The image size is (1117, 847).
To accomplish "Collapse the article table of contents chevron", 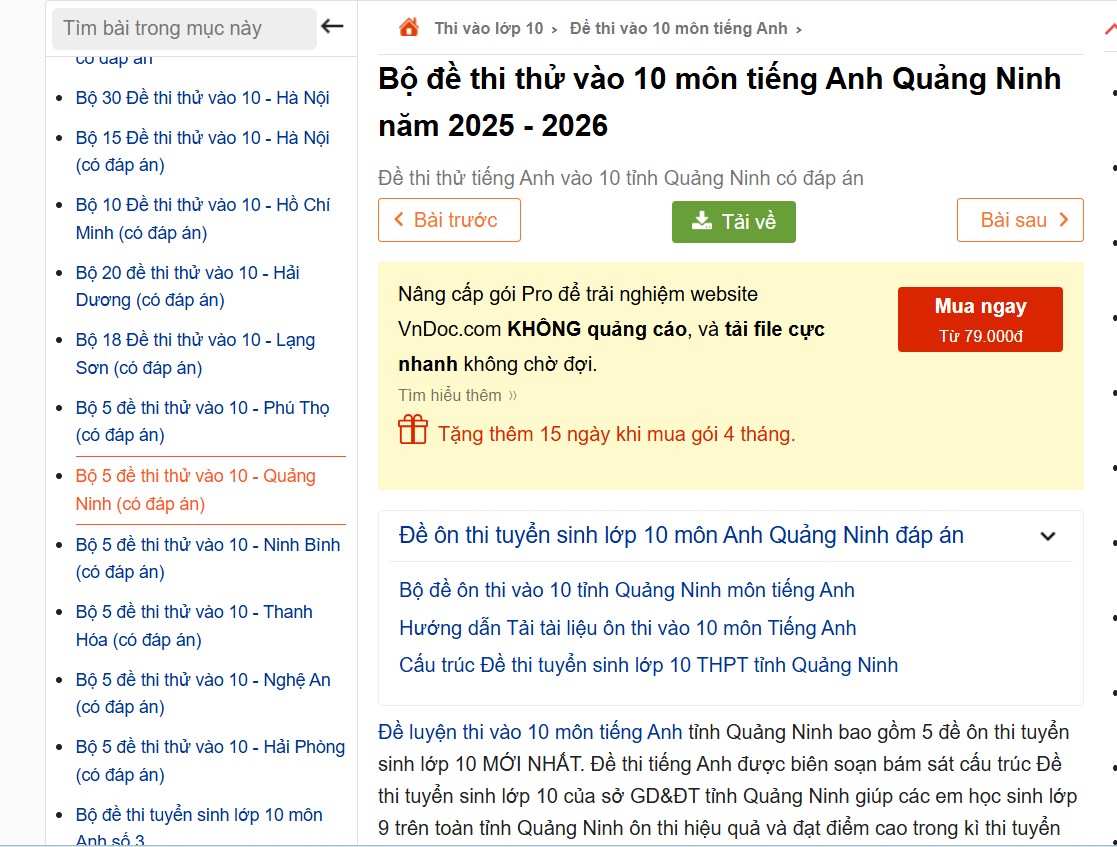I will 1047,536.
